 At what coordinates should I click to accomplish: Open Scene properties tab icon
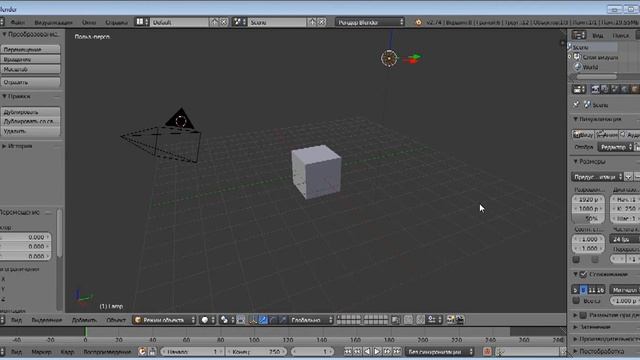tap(615, 89)
